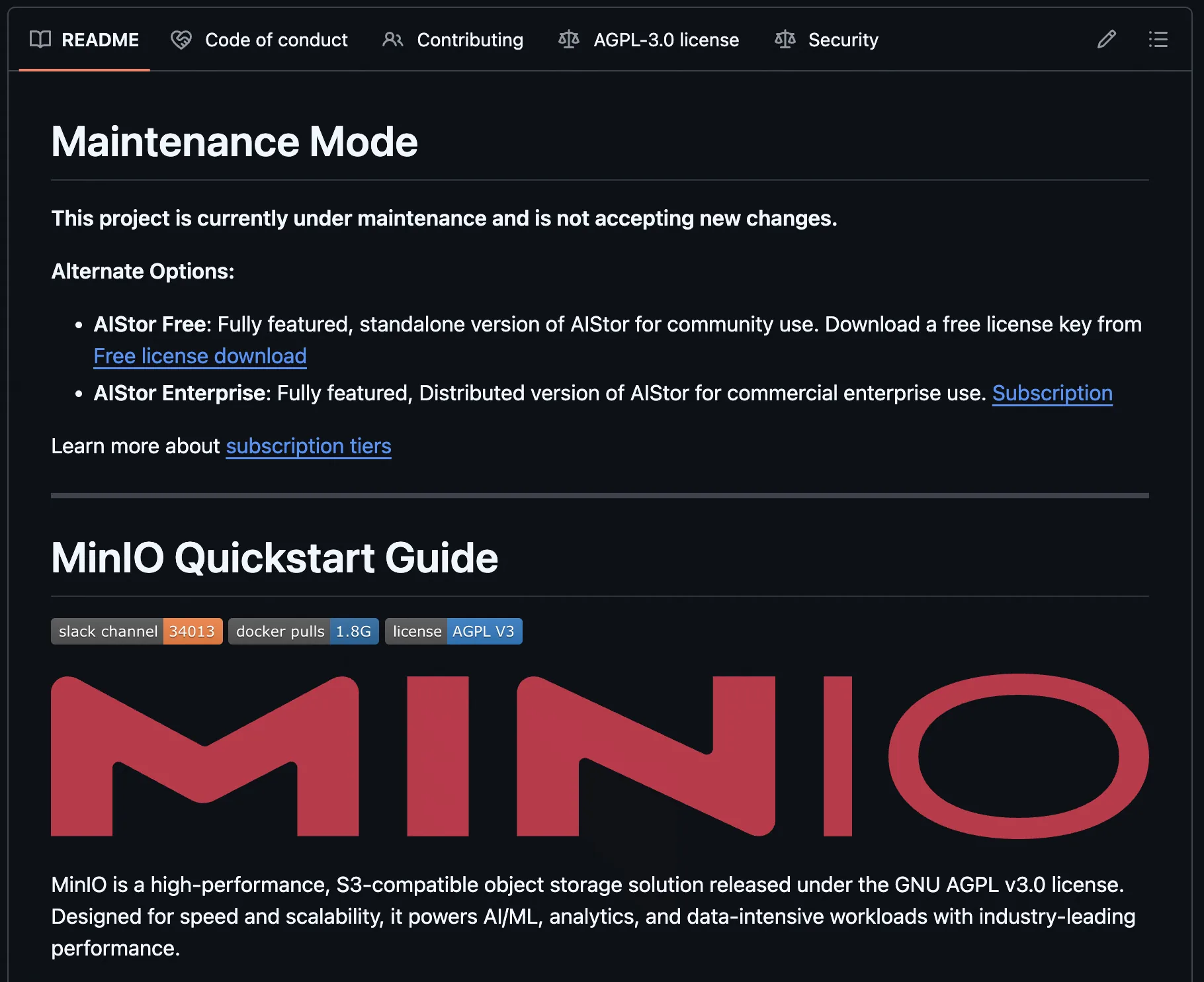Image resolution: width=1204 pixels, height=982 pixels.
Task: Click the people icon beside Contributing
Action: point(392,40)
